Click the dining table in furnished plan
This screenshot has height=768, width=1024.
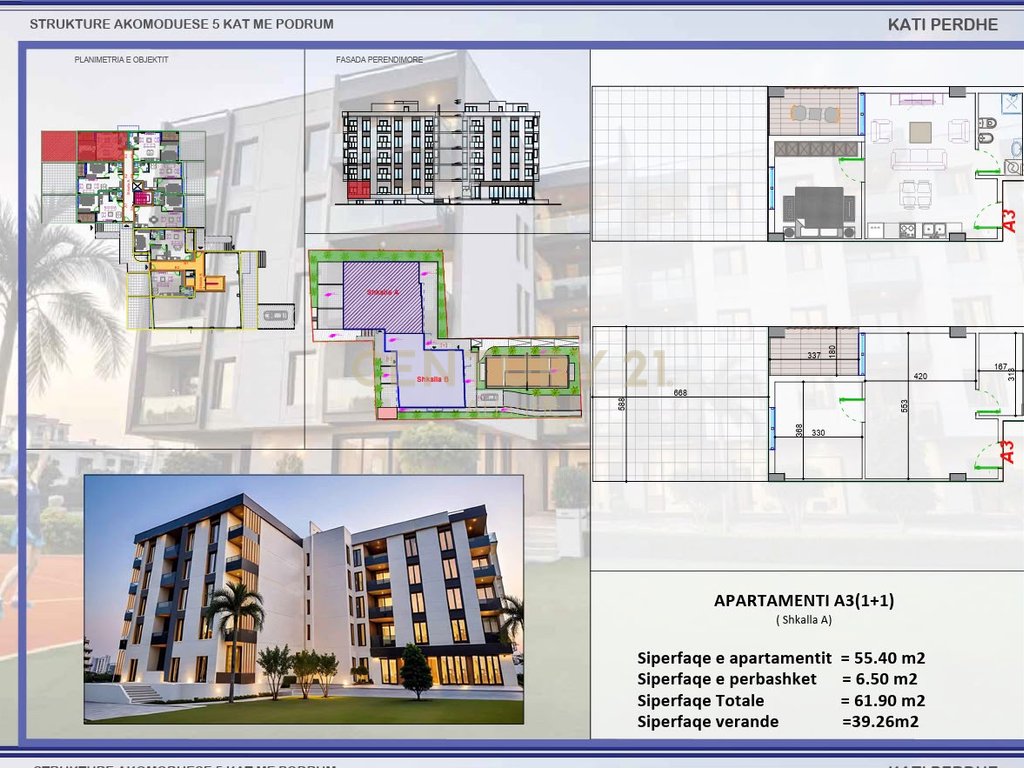tap(915, 193)
